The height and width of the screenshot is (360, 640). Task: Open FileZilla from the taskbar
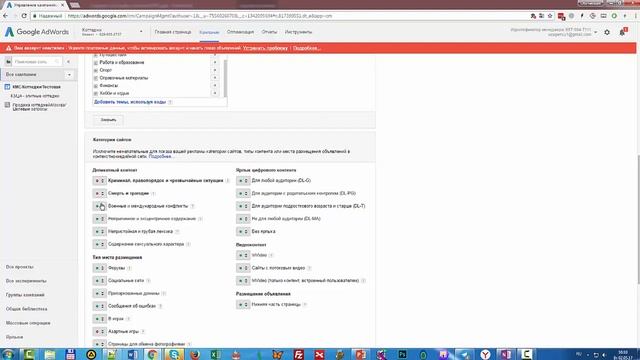[x=299, y=354]
